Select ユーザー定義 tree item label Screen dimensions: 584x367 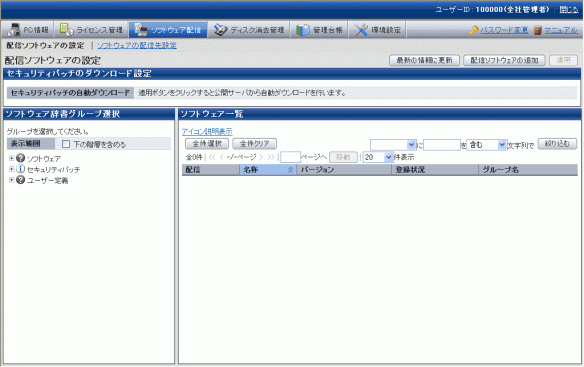[47, 180]
